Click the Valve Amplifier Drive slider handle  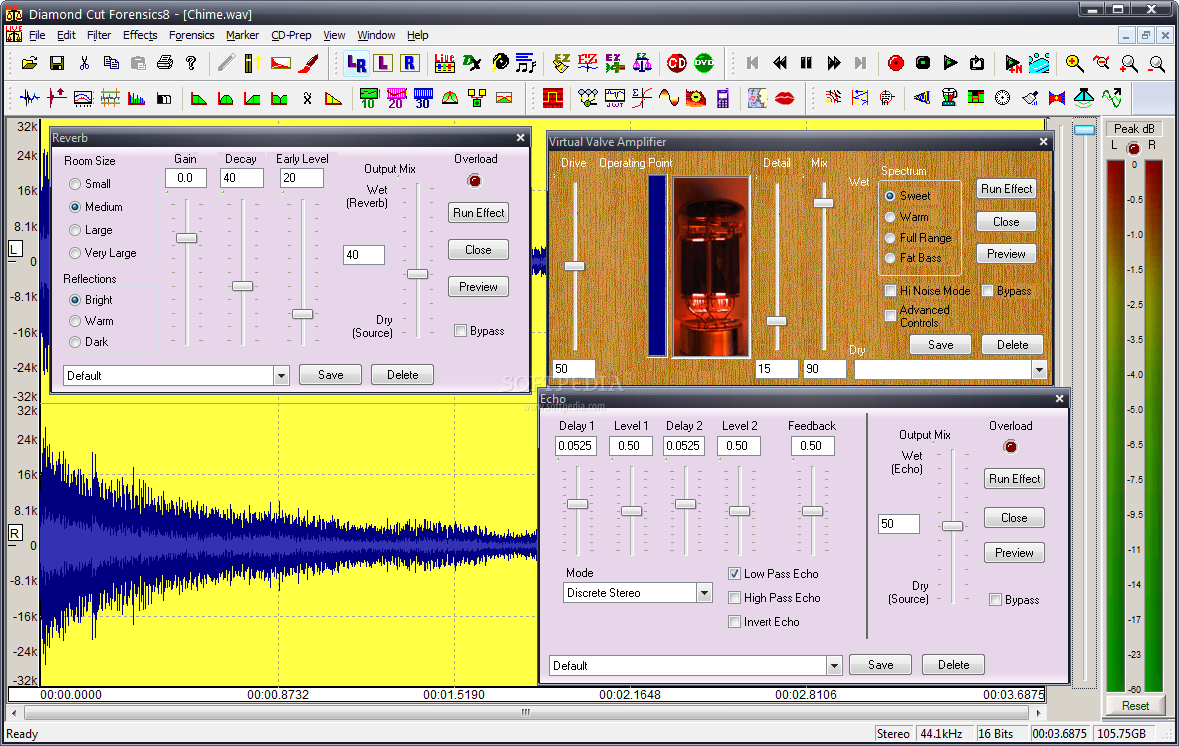click(574, 266)
